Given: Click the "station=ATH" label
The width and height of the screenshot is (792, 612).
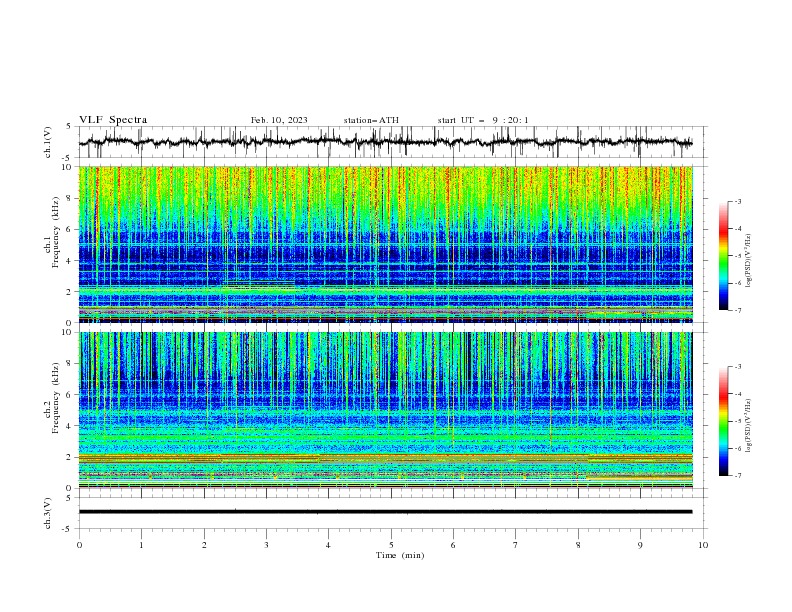Looking at the screenshot, I should tap(371, 120).
